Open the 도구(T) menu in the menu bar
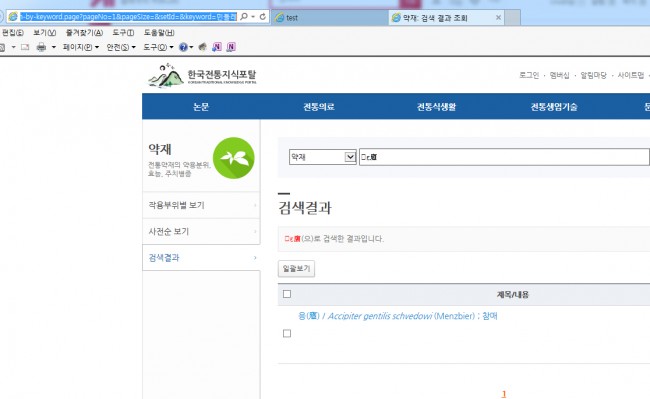Image resolution: width=650 pixels, height=399 pixels. (123, 33)
